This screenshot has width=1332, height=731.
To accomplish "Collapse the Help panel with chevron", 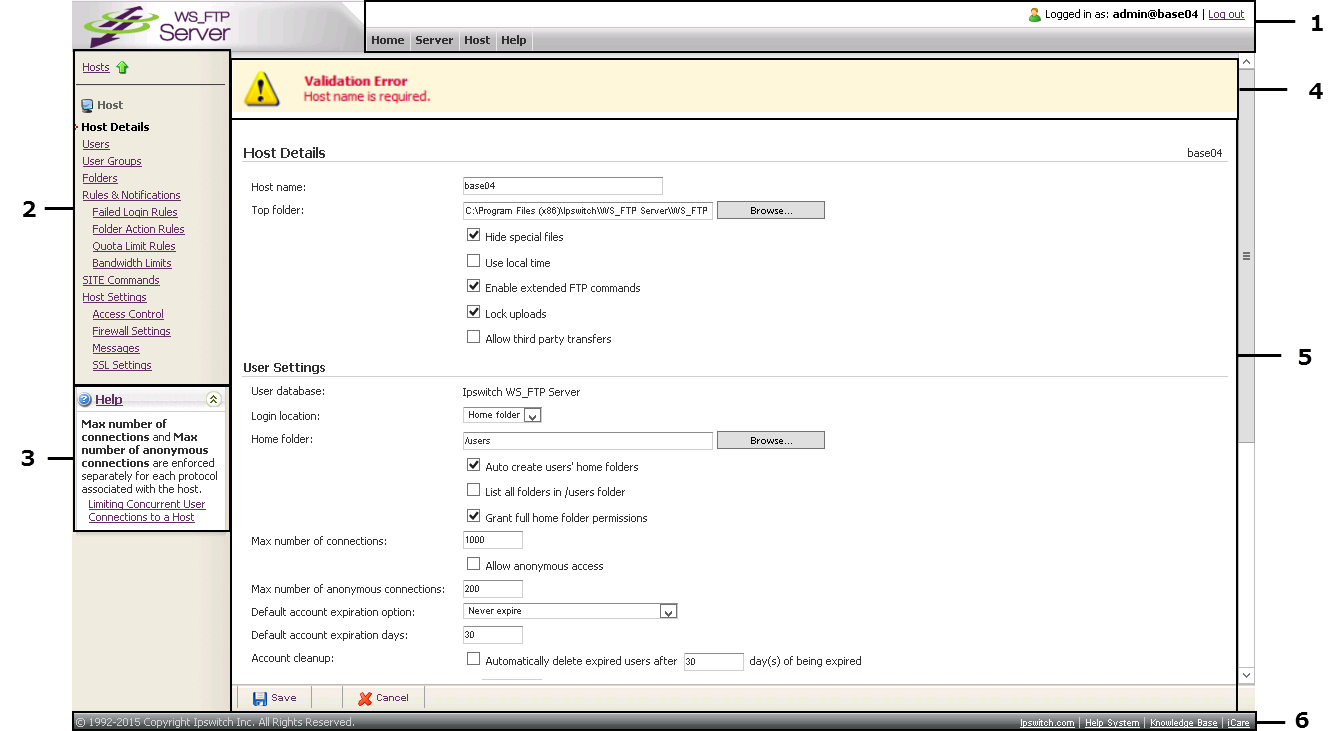I will pos(213,400).
